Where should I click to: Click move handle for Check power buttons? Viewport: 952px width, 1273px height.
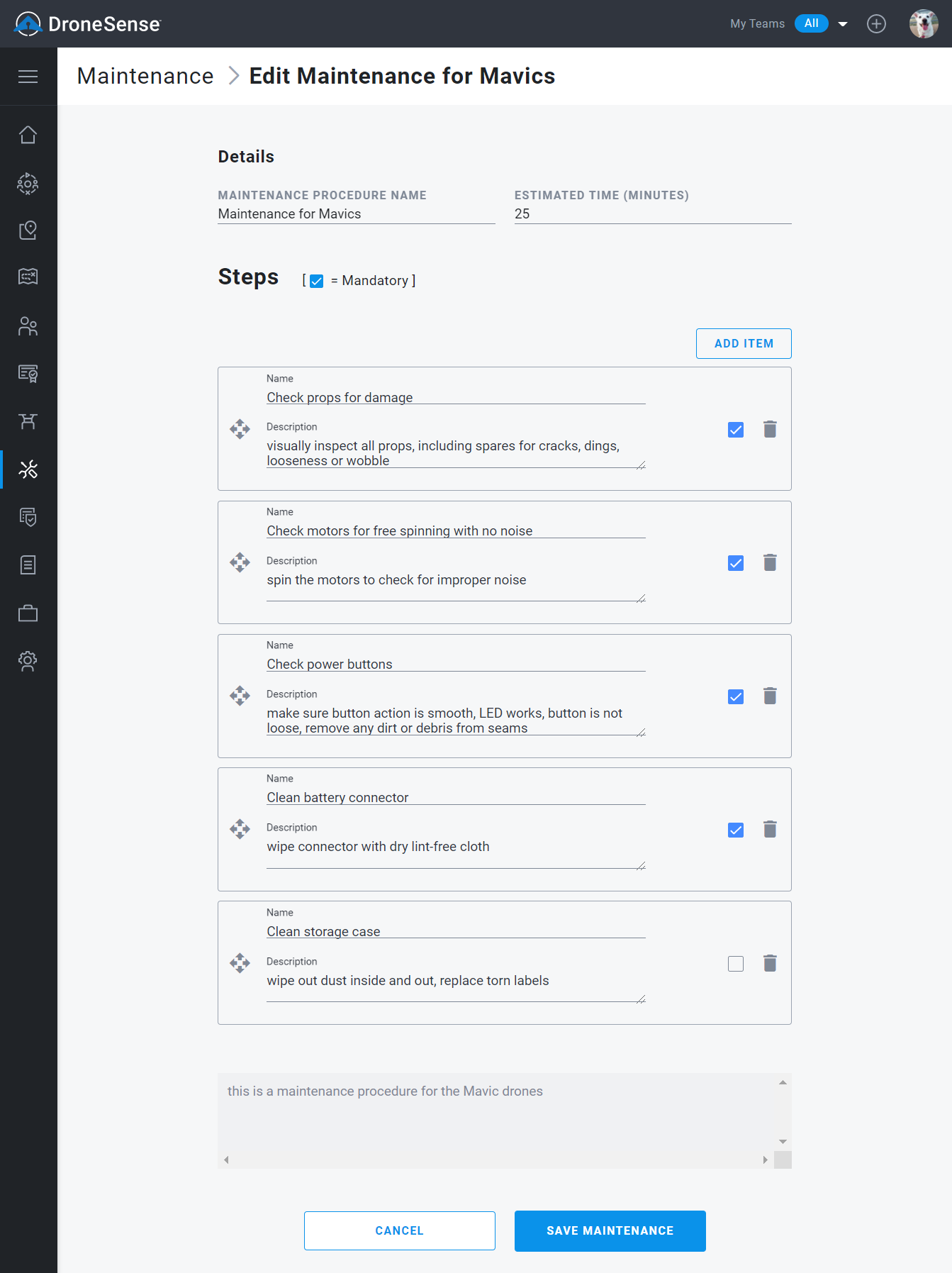pyautogui.click(x=240, y=696)
